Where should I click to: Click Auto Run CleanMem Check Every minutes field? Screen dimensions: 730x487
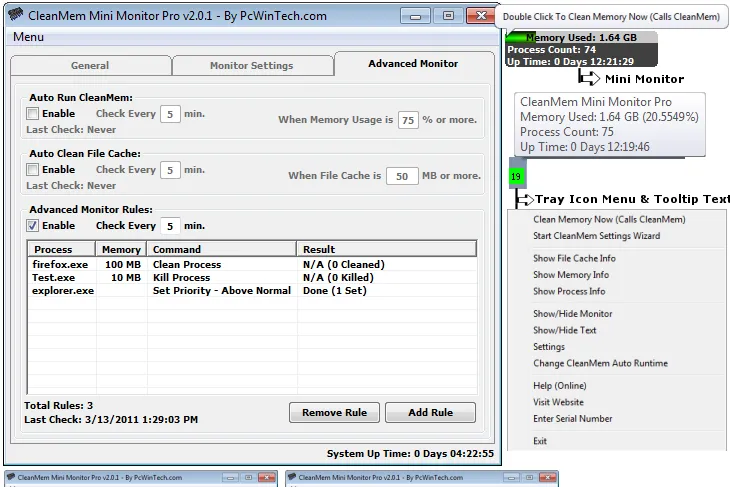pos(170,114)
